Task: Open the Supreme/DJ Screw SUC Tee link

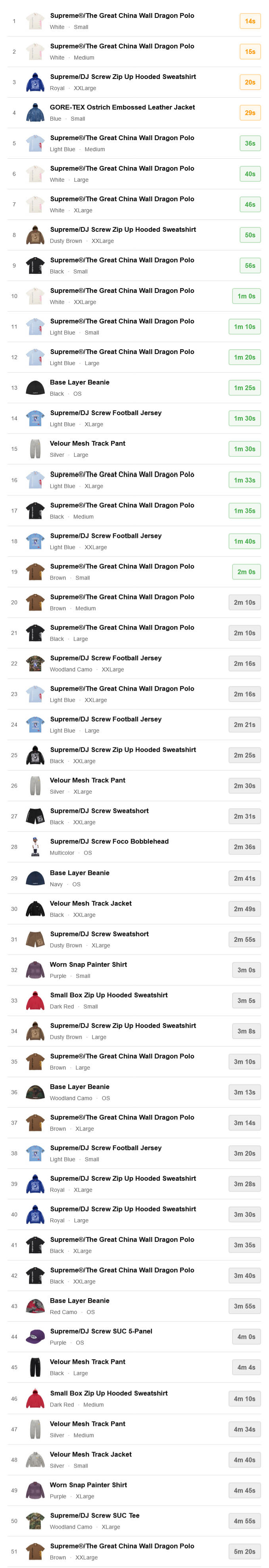Action: (94, 1514)
